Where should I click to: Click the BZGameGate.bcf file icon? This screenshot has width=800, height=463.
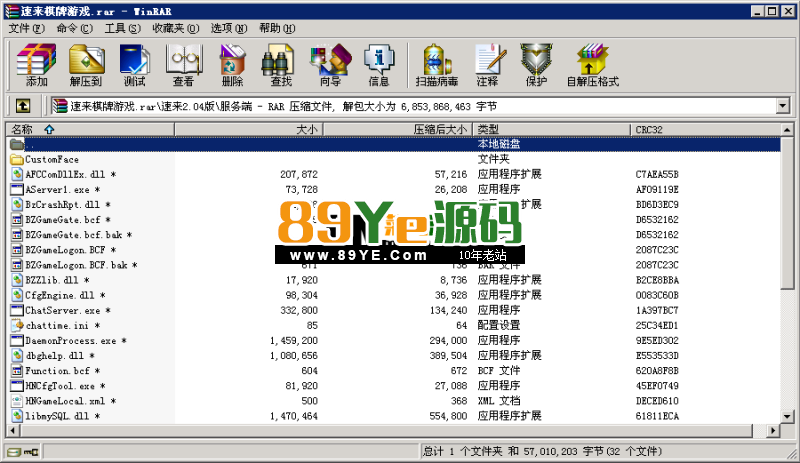pyautogui.click(x=17, y=220)
